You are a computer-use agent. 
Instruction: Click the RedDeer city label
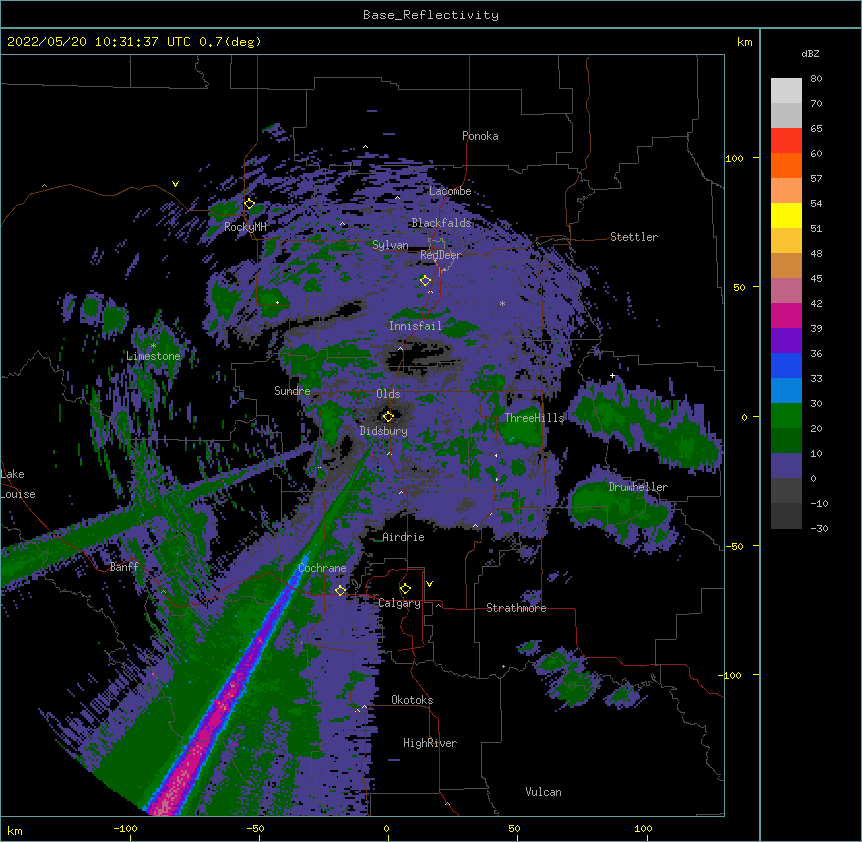coord(441,255)
